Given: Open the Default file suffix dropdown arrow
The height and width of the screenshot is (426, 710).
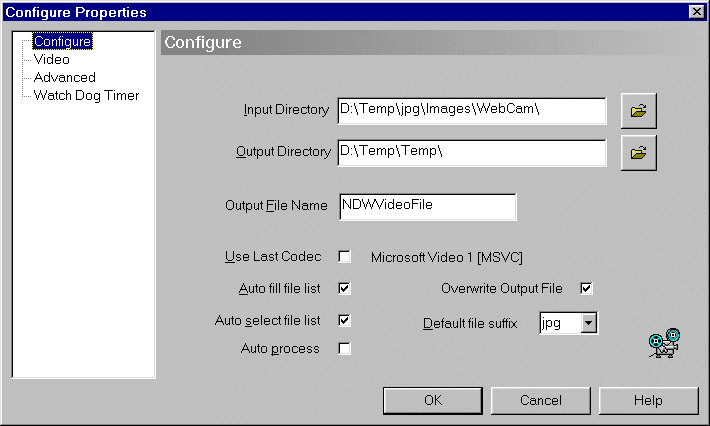Looking at the screenshot, I should pos(588,323).
